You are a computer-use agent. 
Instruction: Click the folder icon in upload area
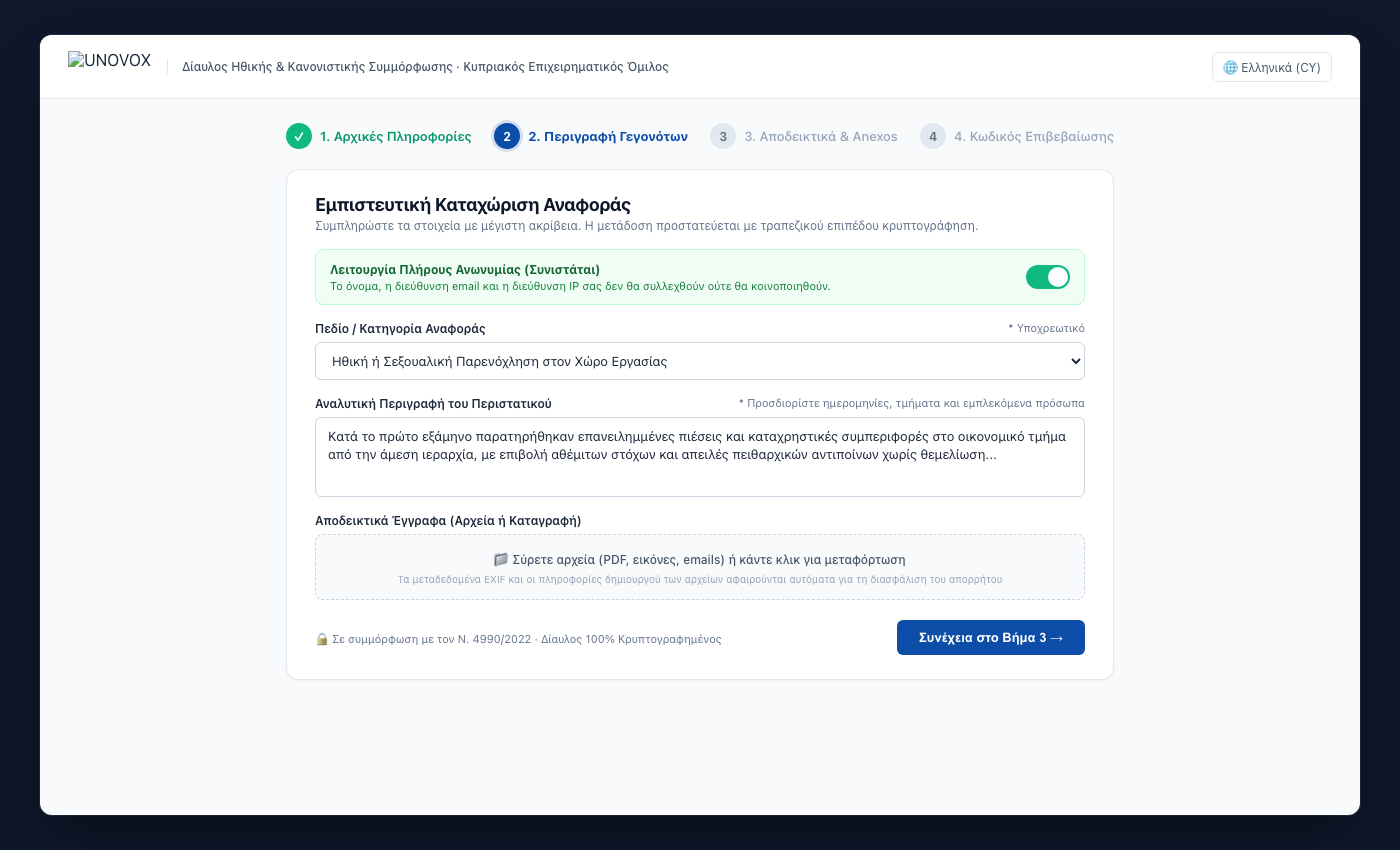pyautogui.click(x=502, y=560)
